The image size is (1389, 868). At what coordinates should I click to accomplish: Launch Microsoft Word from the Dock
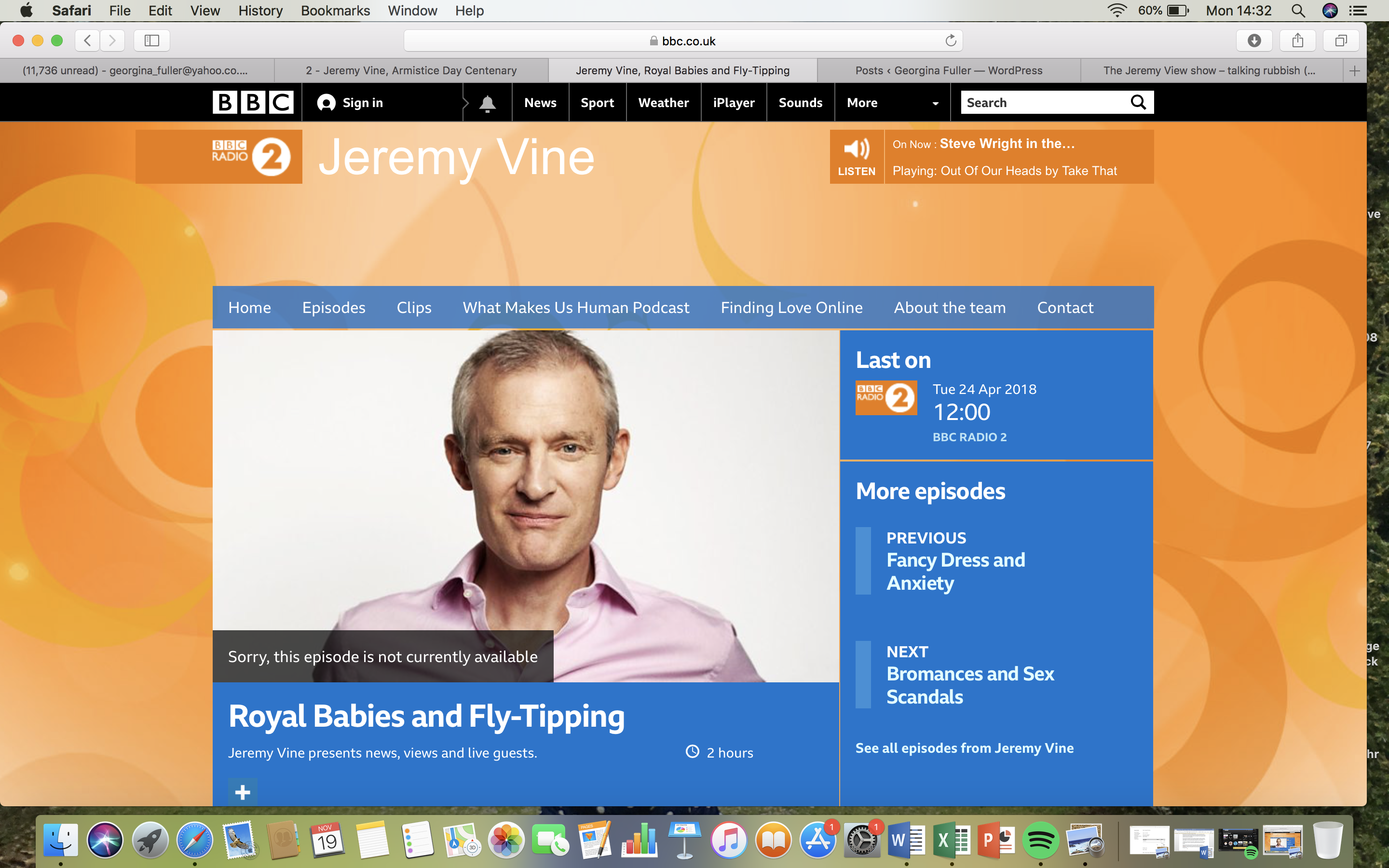tap(906, 840)
